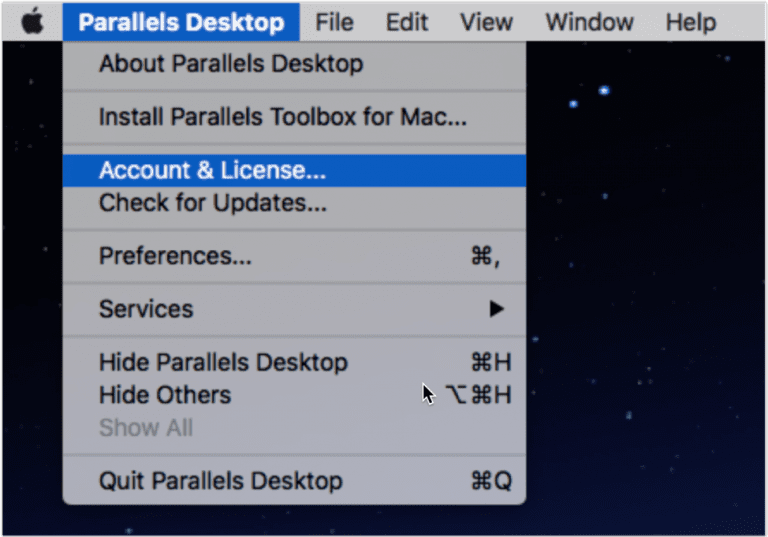Select About Parallels Desktop
The height and width of the screenshot is (537, 768).
[294, 64]
